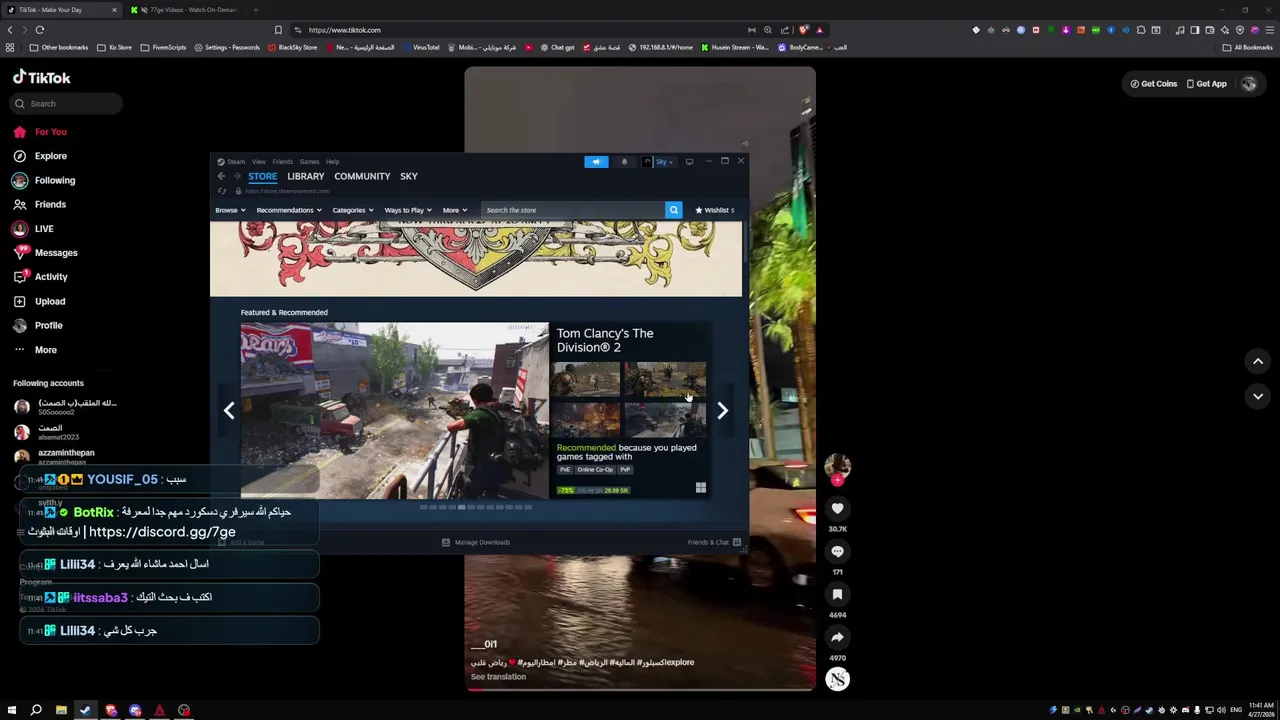Image resolution: width=1280 pixels, height=720 pixels.
Task: Open Manage Downloads in Steam
Action: pos(476,542)
